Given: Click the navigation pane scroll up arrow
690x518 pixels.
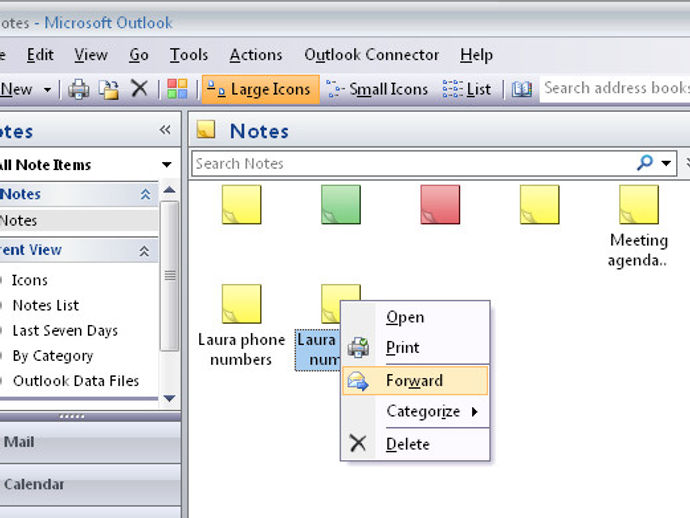Looking at the screenshot, I should 169,190.
